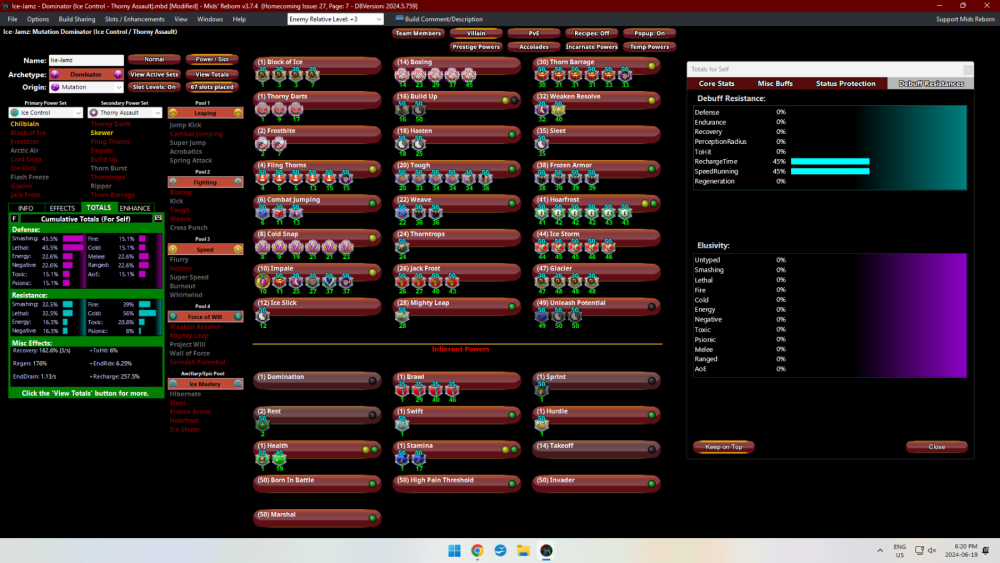Click Brawl's level 46 enhancement slot
Image resolution: width=1000 pixels, height=563 pixels.
(452, 389)
